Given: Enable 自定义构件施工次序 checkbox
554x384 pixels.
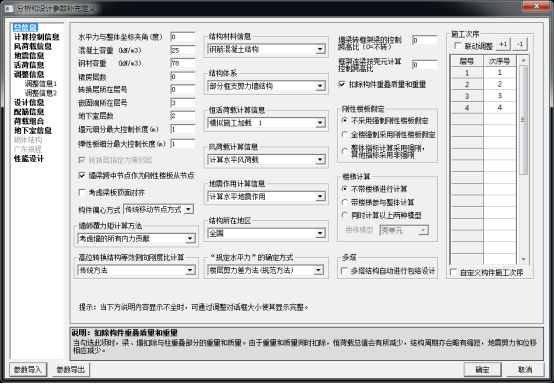Looking at the screenshot, I should point(453,272).
